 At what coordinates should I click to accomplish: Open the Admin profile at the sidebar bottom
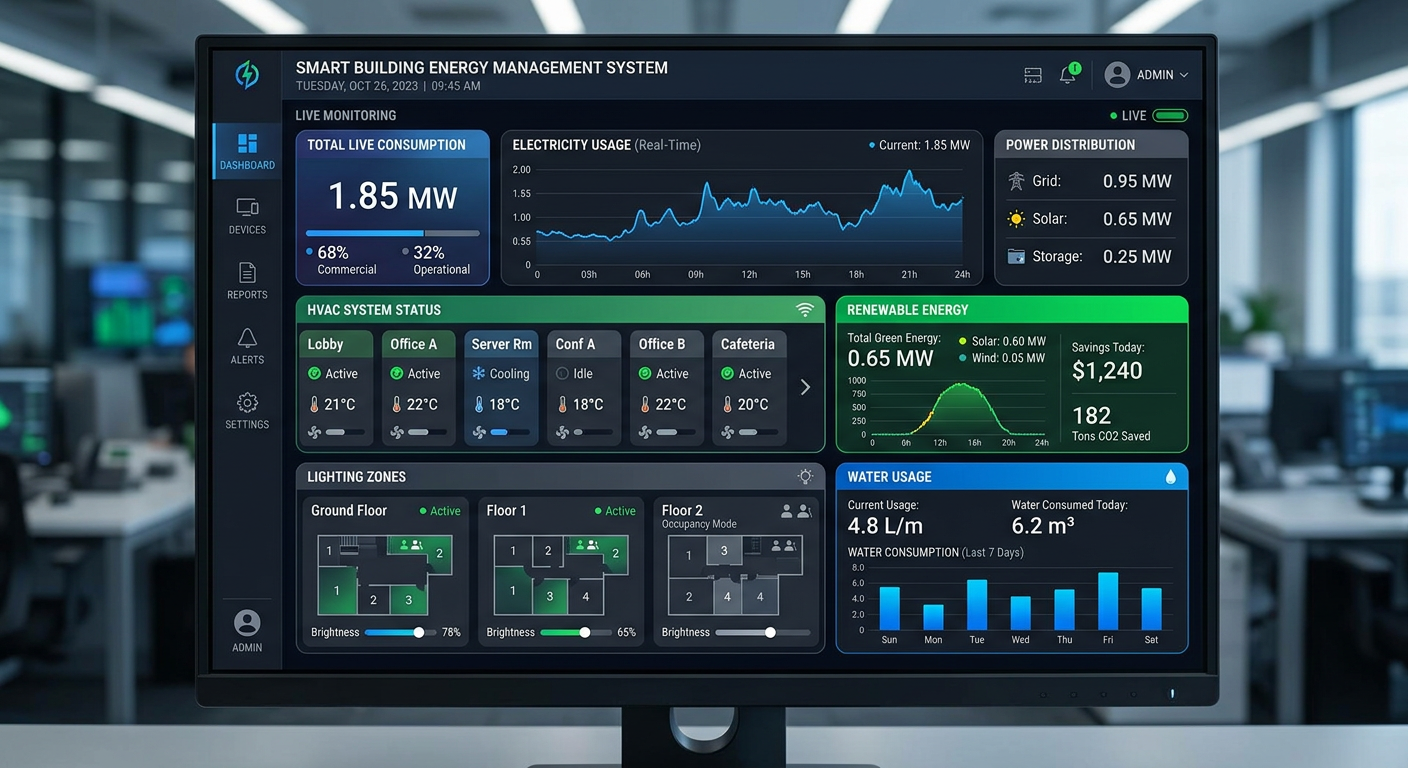tap(247, 631)
